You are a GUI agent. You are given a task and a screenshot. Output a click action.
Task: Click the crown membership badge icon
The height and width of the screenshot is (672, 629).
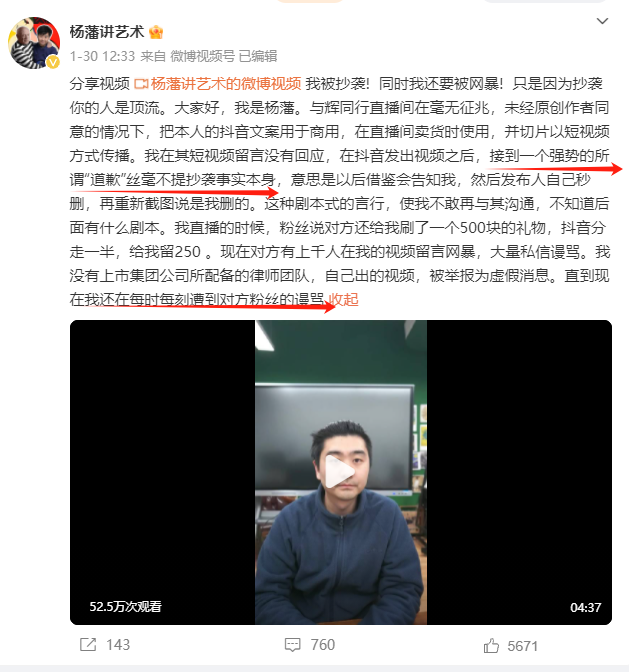coord(156,32)
